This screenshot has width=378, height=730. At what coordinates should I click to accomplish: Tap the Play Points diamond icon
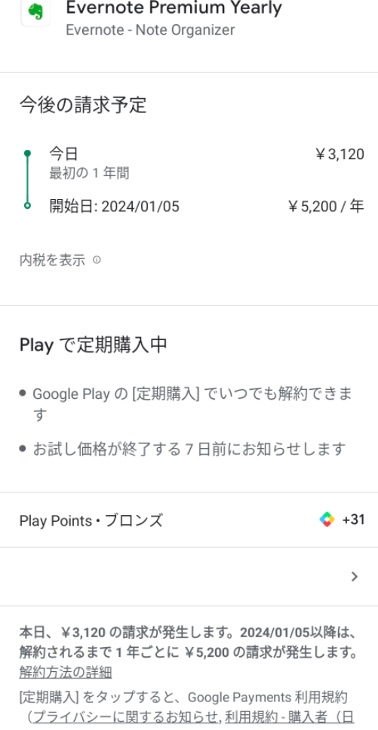click(327, 520)
